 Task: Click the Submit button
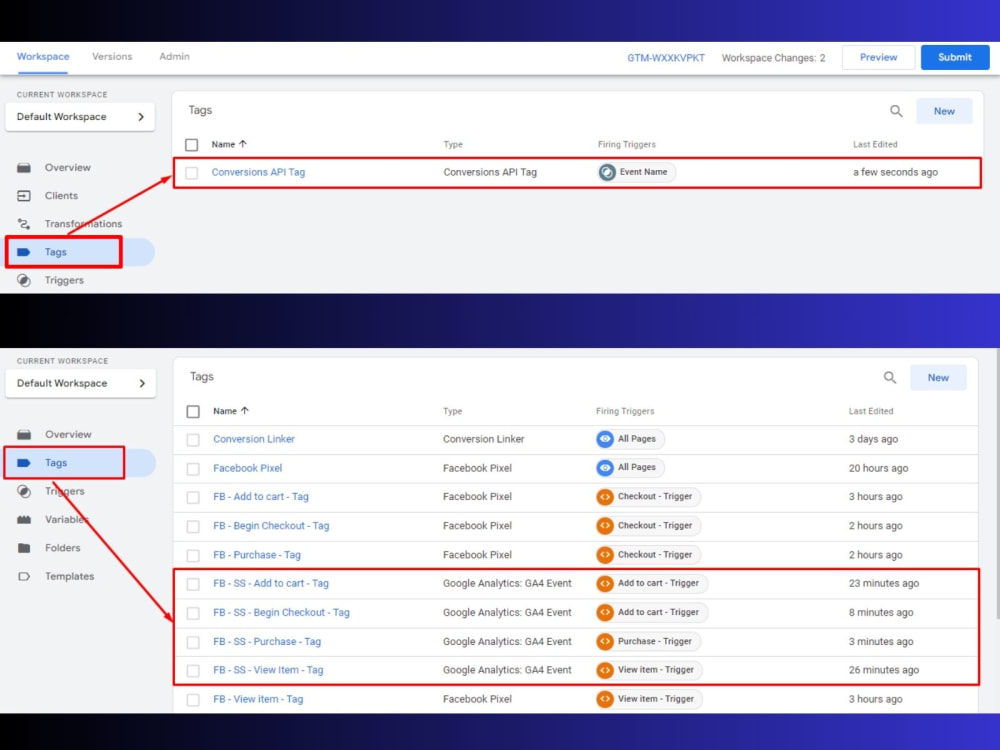954,57
